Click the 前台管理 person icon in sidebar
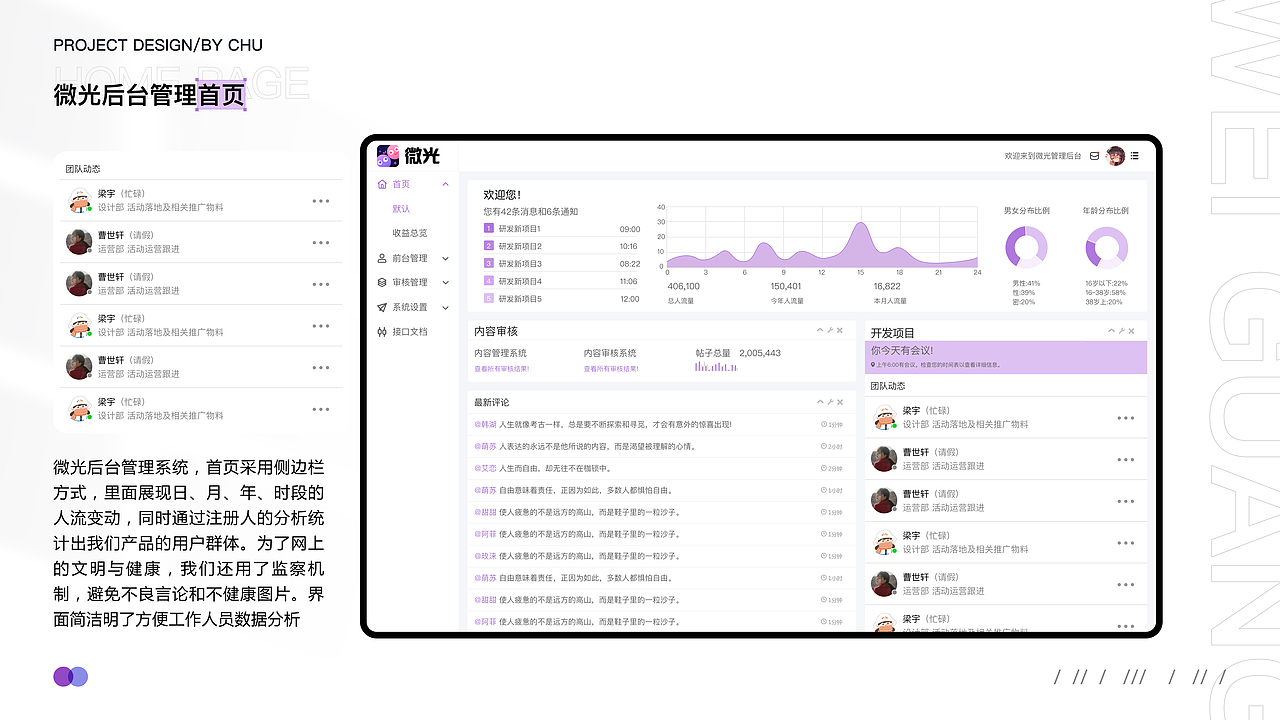Screen dimensions: 1280x720 point(381,257)
